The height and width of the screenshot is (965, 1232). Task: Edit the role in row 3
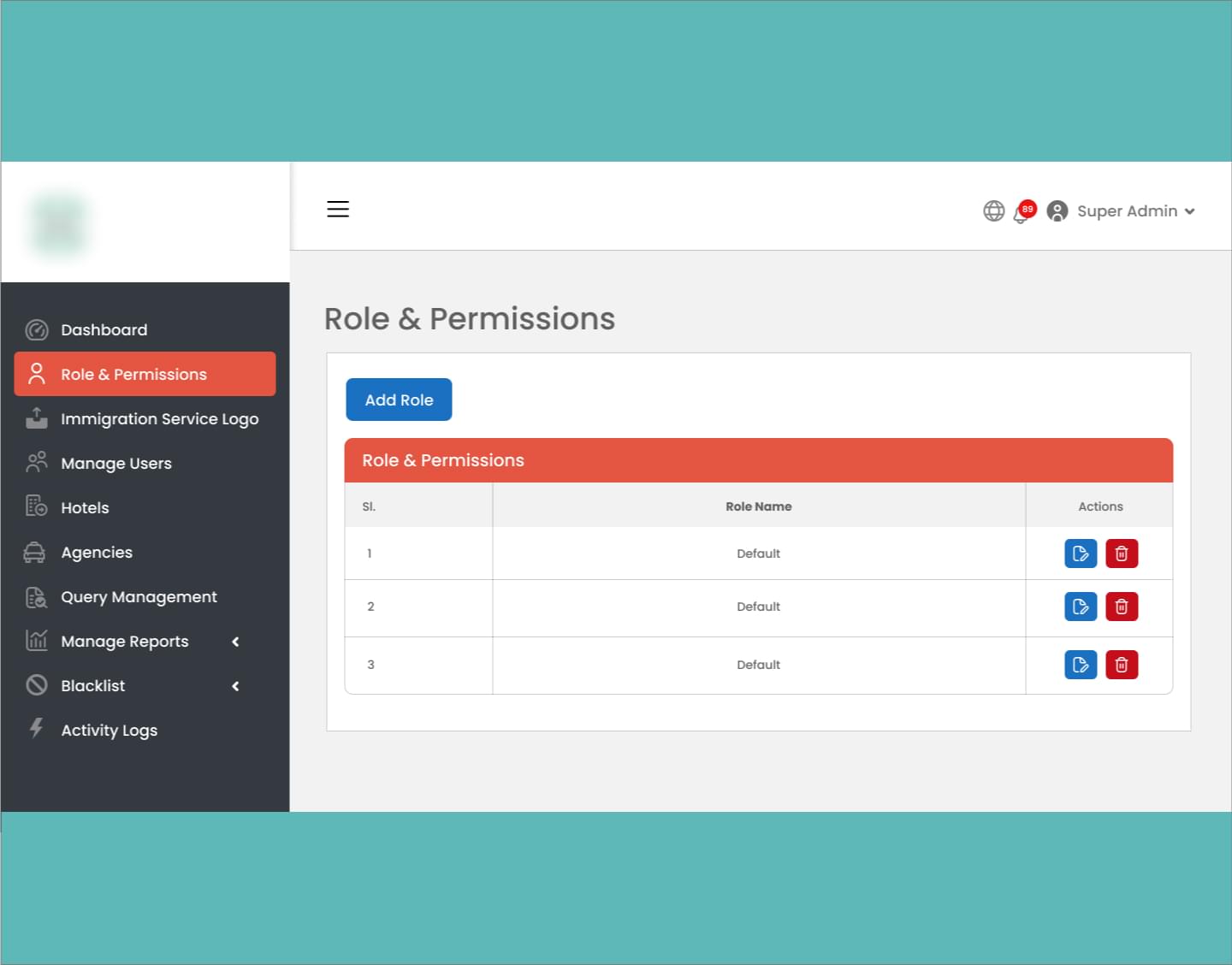(x=1081, y=665)
